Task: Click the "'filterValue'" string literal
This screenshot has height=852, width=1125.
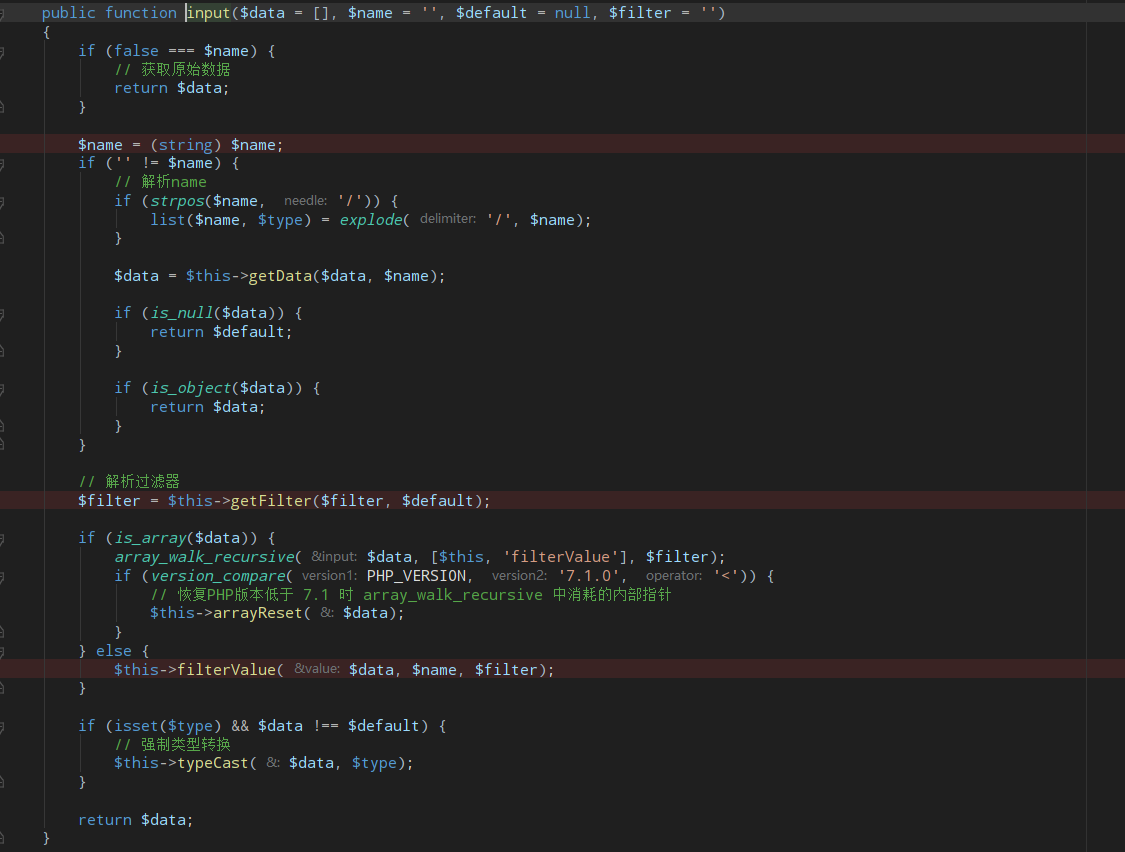Action: coord(560,557)
